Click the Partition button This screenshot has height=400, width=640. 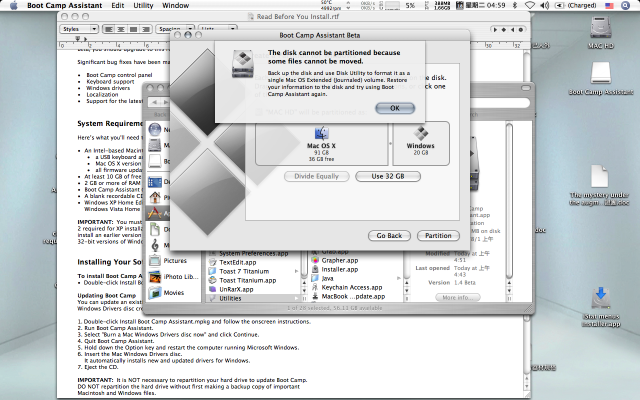pyautogui.click(x=438, y=236)
